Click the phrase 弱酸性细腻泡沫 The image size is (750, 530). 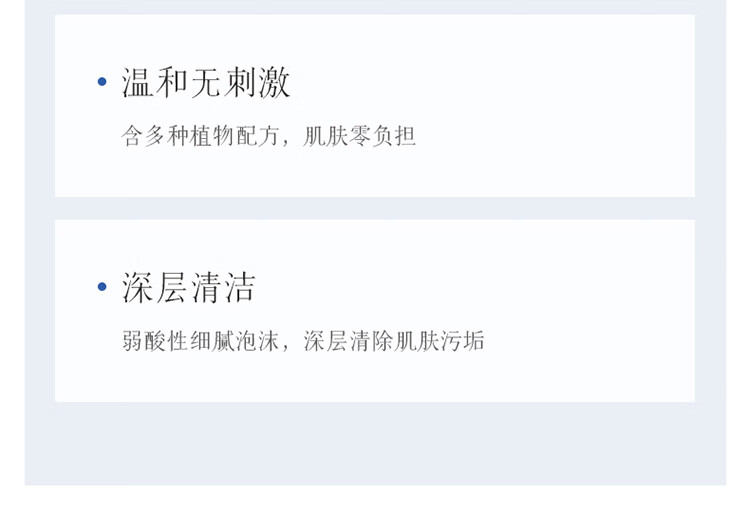tap(200, 341)
